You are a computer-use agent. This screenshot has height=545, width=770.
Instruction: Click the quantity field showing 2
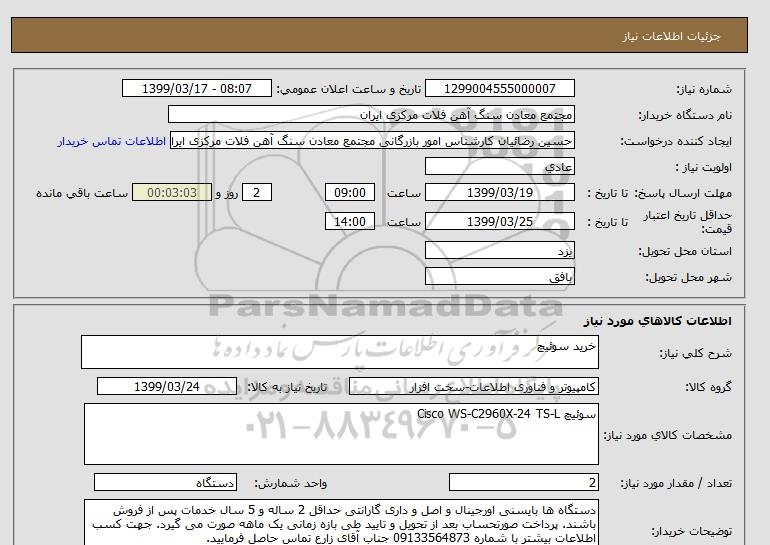pyautogui.click(x=523, y=483)
